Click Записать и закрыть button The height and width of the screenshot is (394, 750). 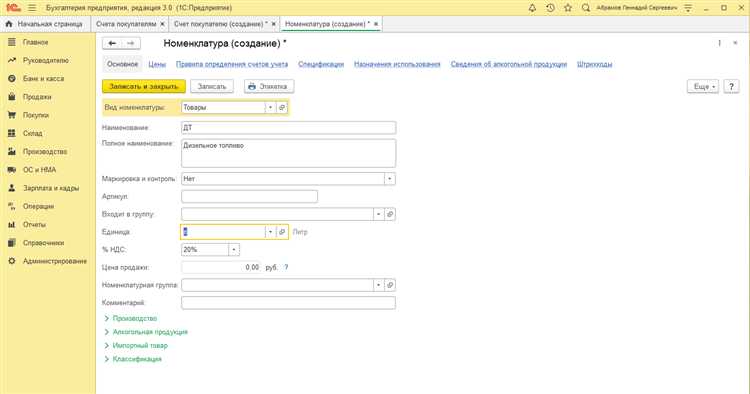click(x=144, y=87)
